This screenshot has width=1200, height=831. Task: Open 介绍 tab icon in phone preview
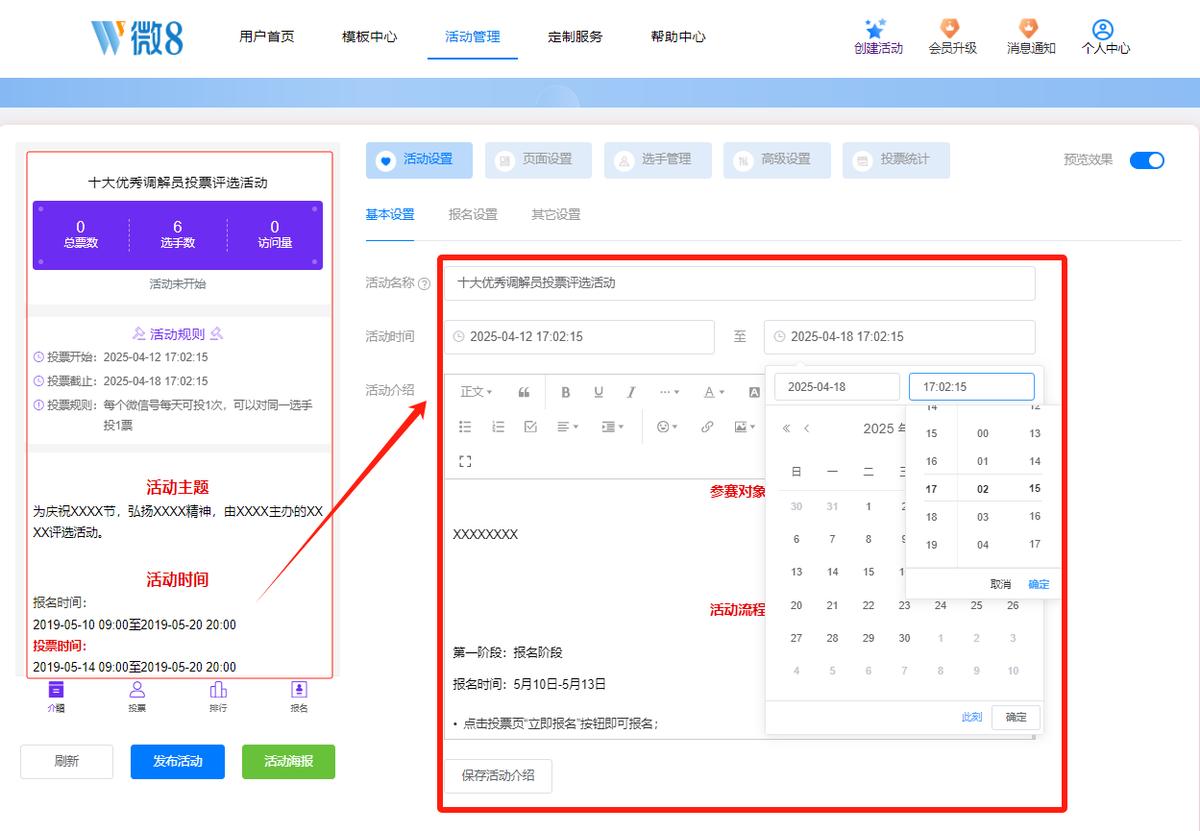(x=56, y=689)
